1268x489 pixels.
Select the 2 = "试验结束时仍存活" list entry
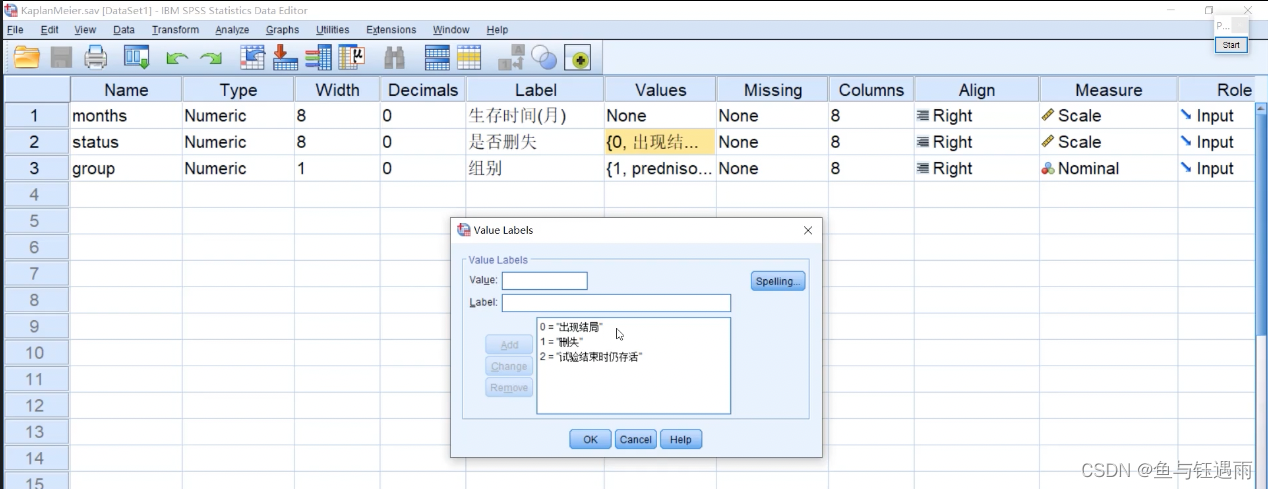(x=590, y=357)
